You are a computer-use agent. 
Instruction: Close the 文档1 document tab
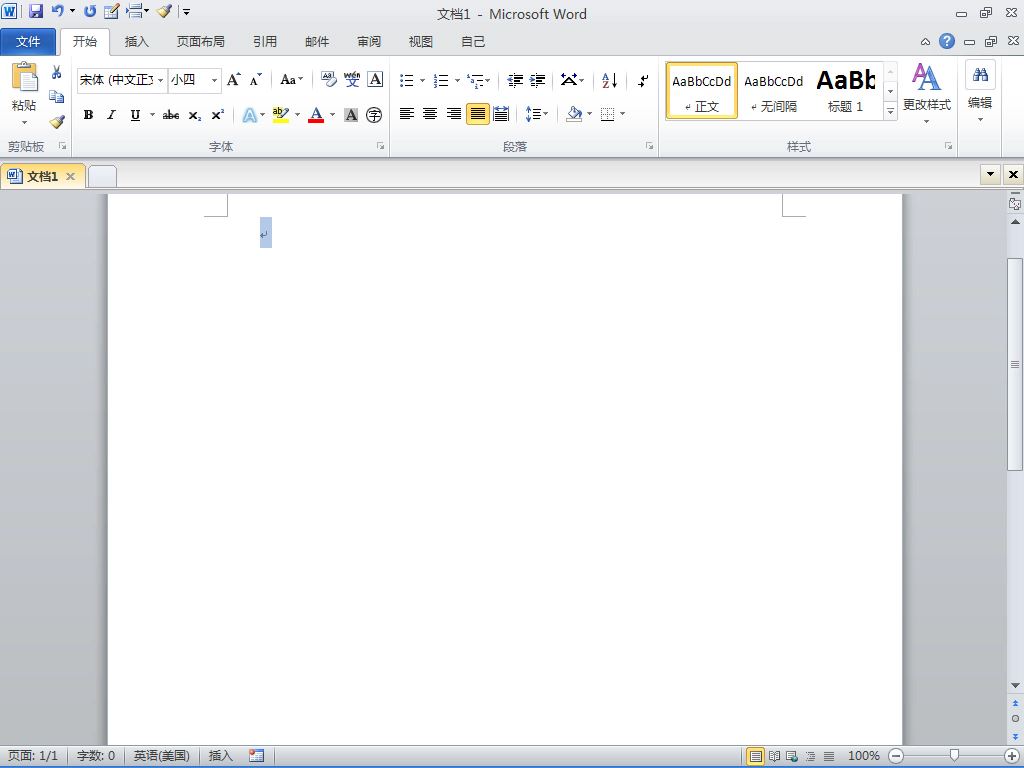[x=71, y=176]
